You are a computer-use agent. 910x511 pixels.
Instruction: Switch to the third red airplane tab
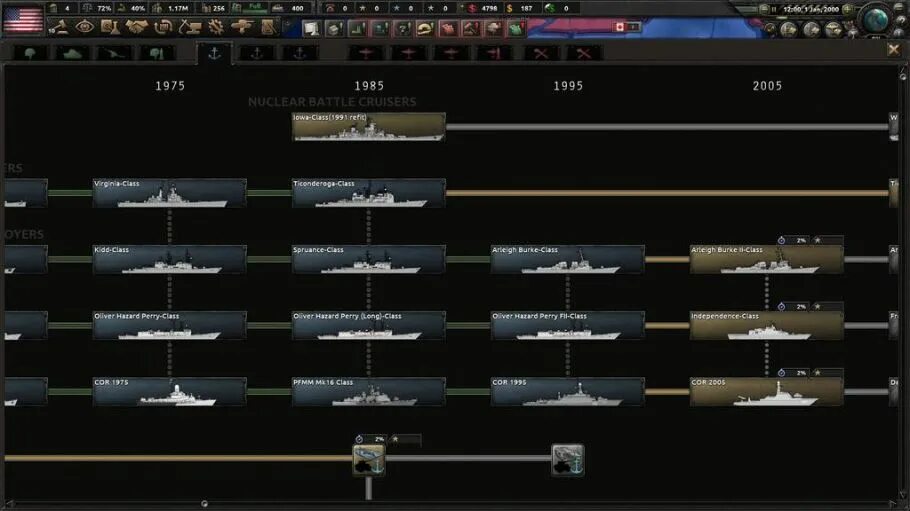pos(451,53)
